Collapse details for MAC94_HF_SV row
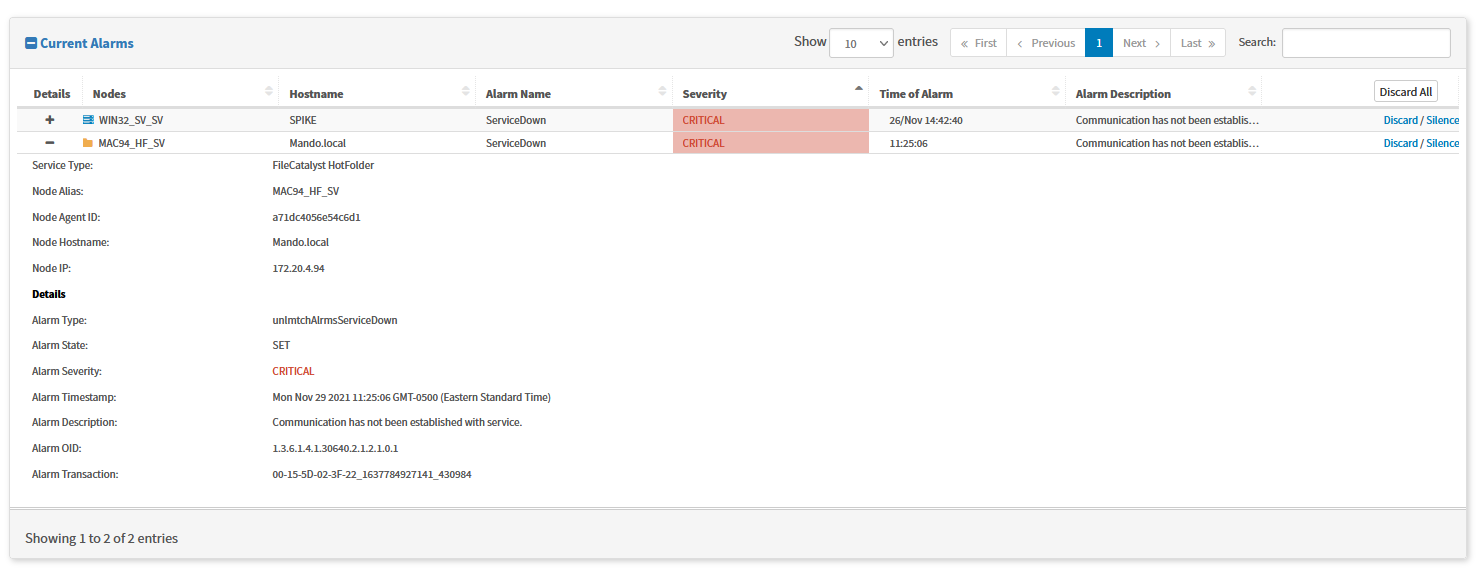 [x=50, y=143]
